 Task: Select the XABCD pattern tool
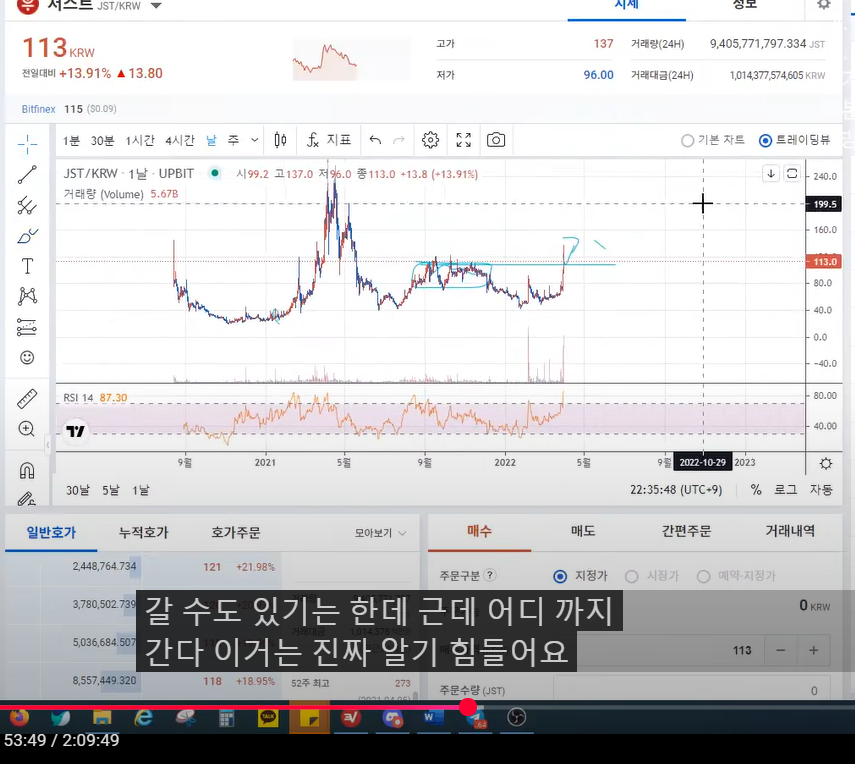[27, 296]
